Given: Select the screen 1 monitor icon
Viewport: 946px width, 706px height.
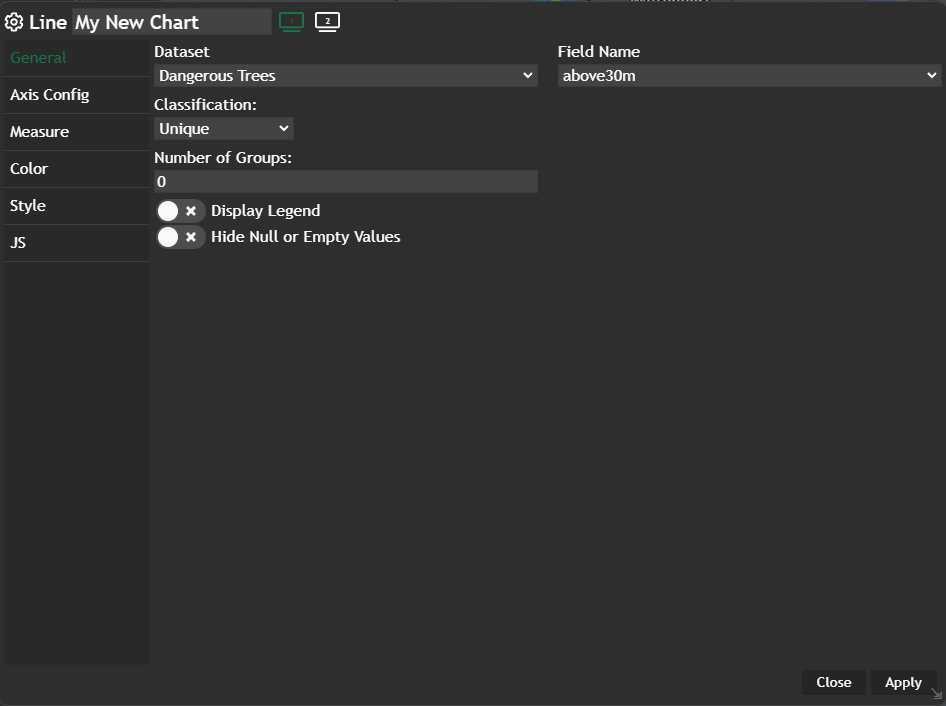Looking at the screenshot, I should [291, 21].
